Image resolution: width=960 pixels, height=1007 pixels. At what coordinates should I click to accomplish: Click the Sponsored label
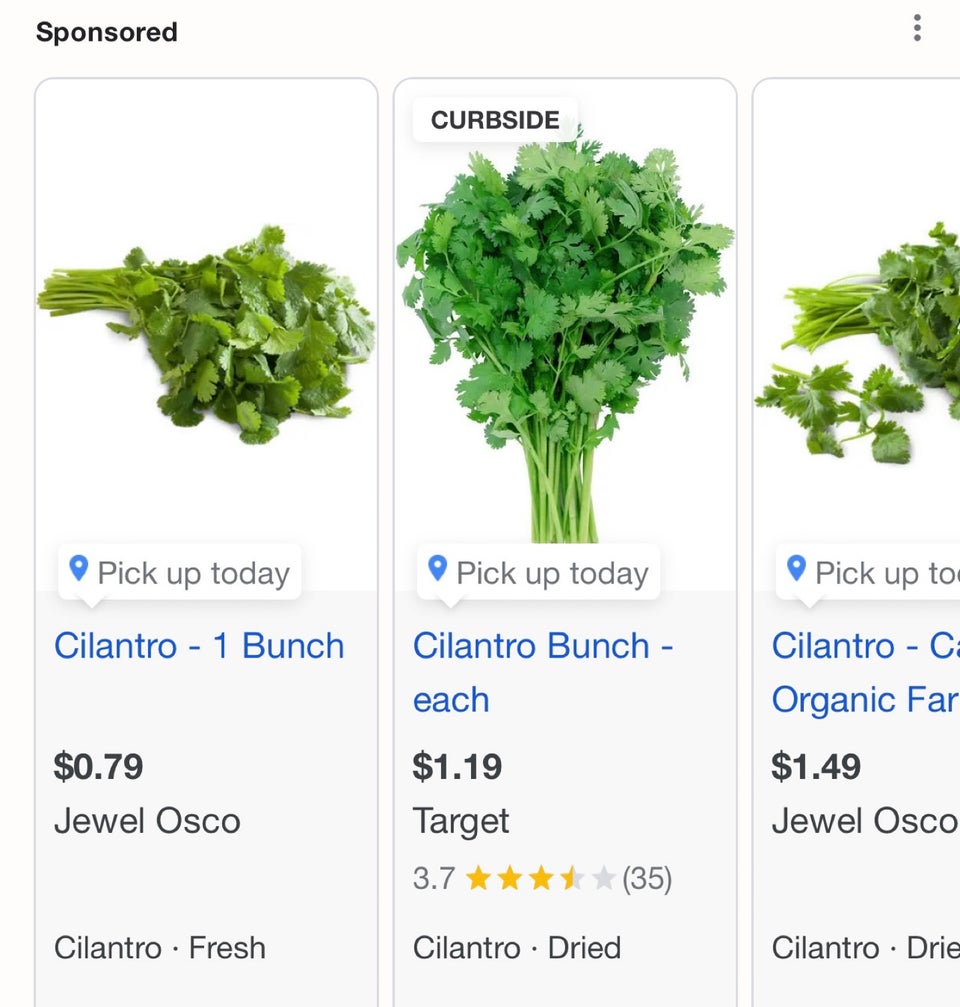point(107,32)
